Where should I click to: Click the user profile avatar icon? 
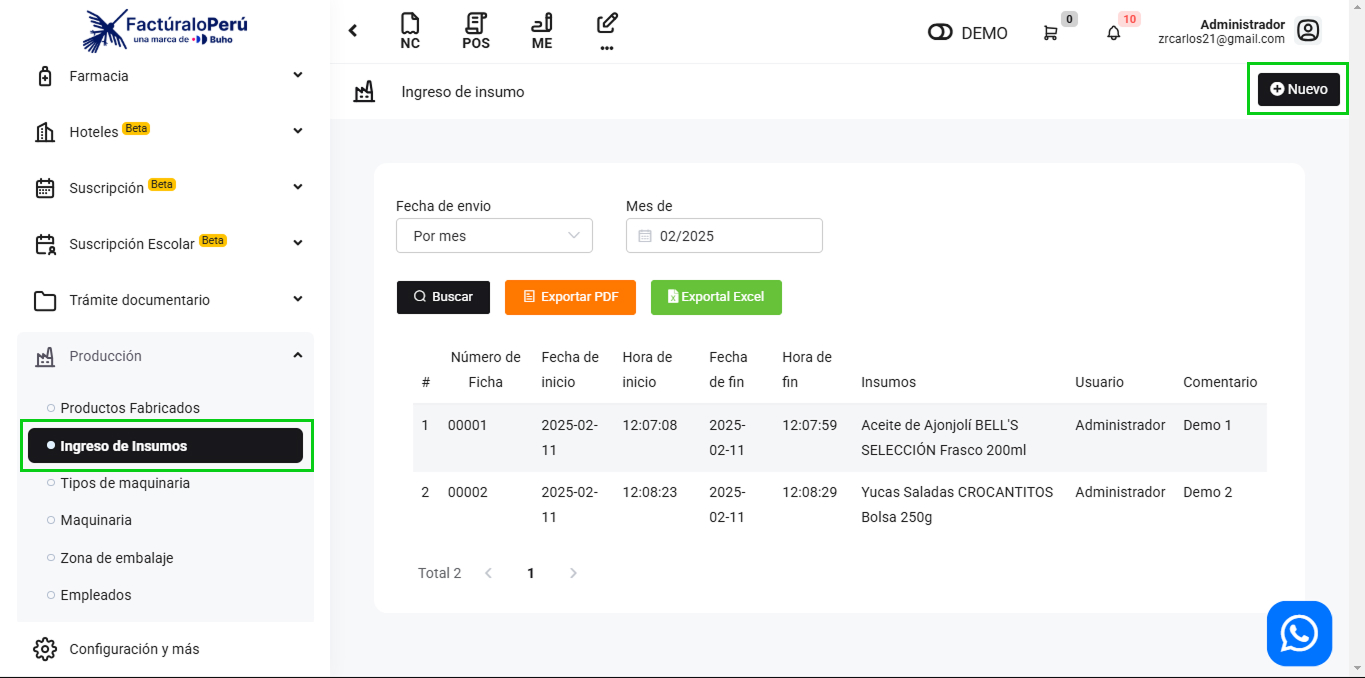[1308, 31]
